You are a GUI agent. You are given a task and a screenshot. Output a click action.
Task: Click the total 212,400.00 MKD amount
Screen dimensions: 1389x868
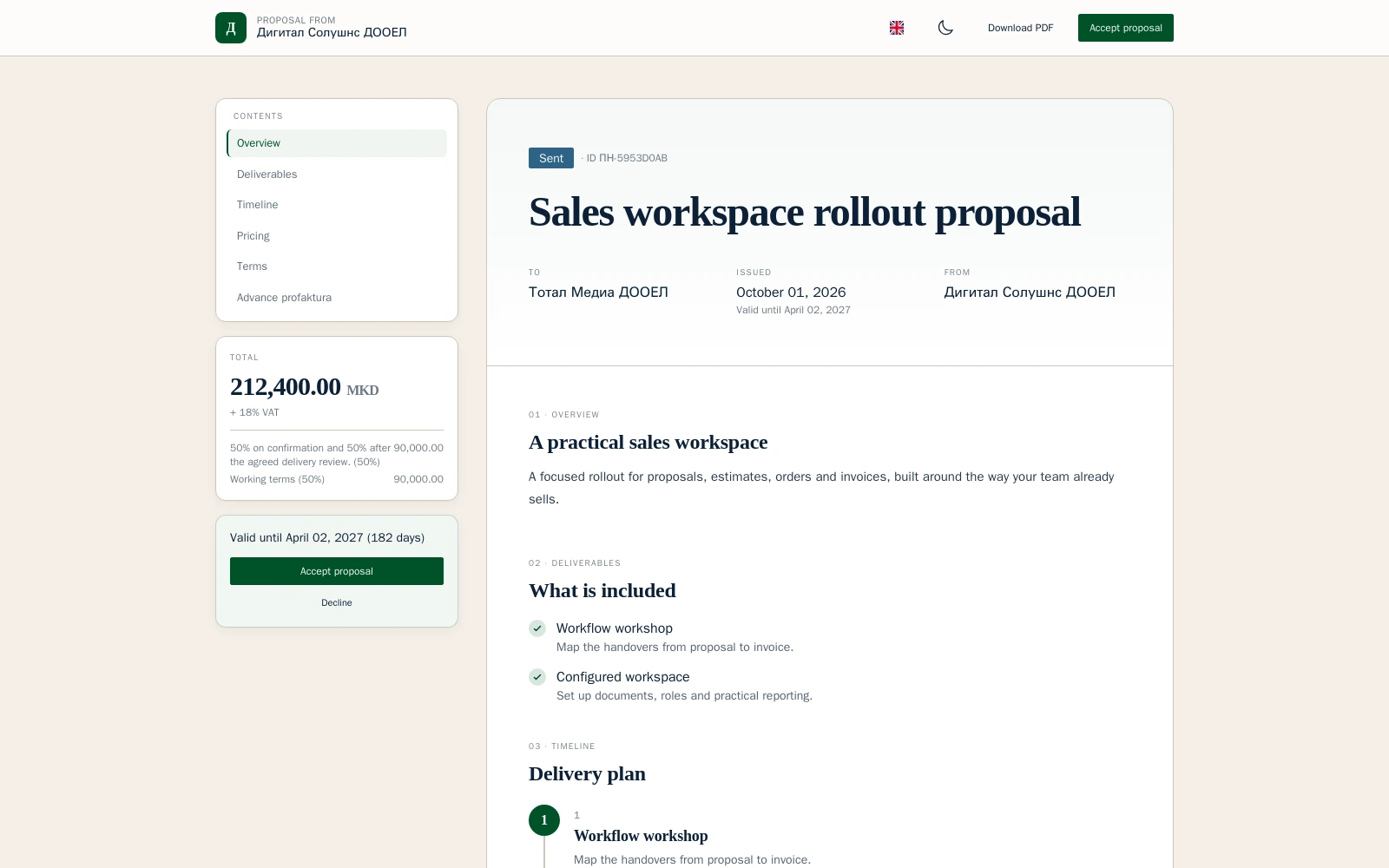(x=304, y=387)
